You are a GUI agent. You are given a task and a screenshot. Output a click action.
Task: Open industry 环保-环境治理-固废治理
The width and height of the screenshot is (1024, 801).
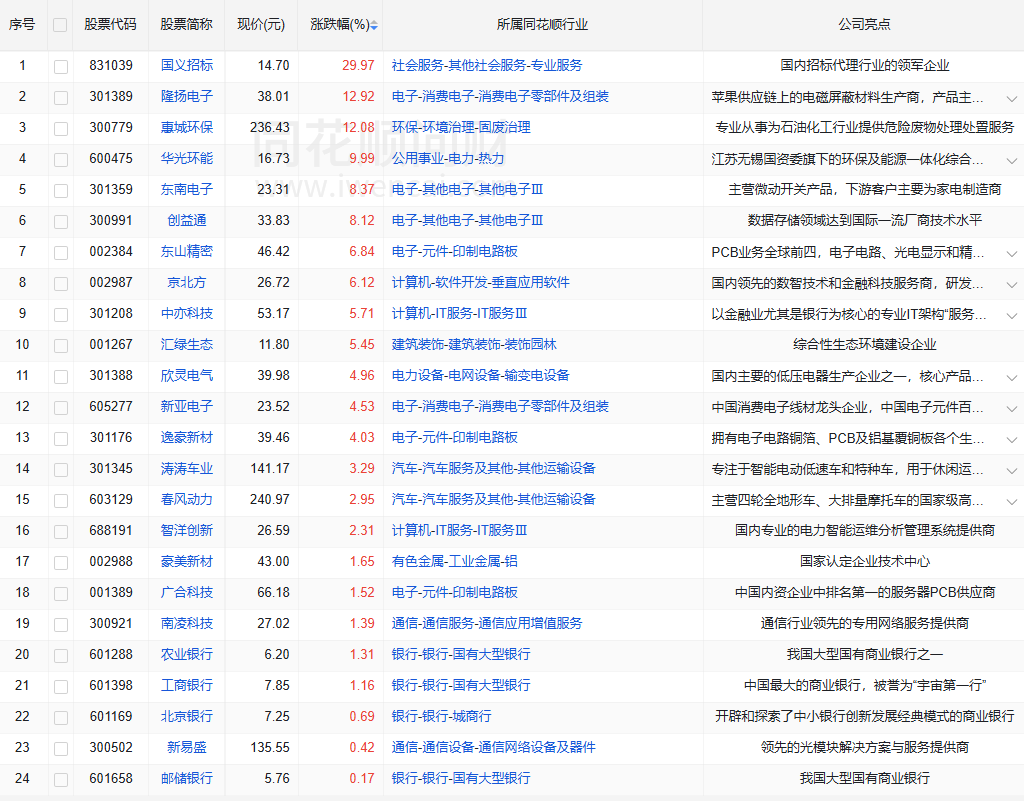pos(461,127)
